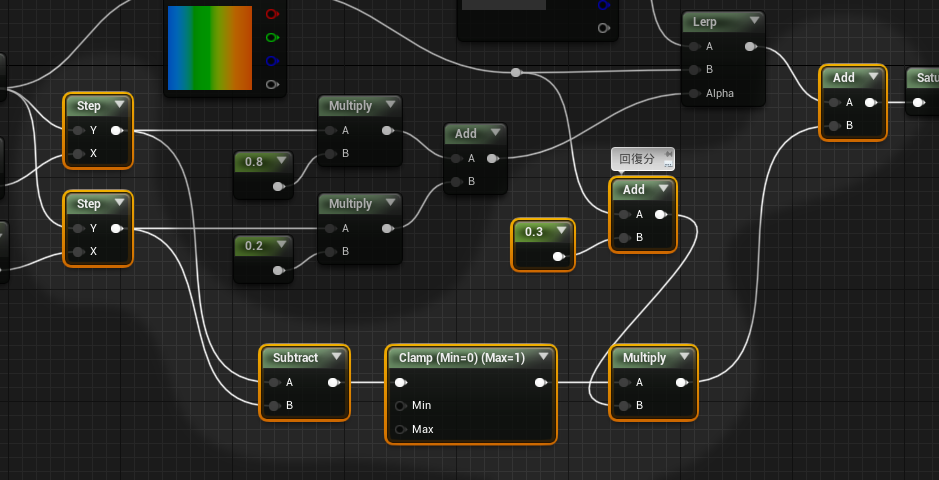Select the Subtract node by its title
Viewport: 939px width, 480px height.
[x=295, y=357]
